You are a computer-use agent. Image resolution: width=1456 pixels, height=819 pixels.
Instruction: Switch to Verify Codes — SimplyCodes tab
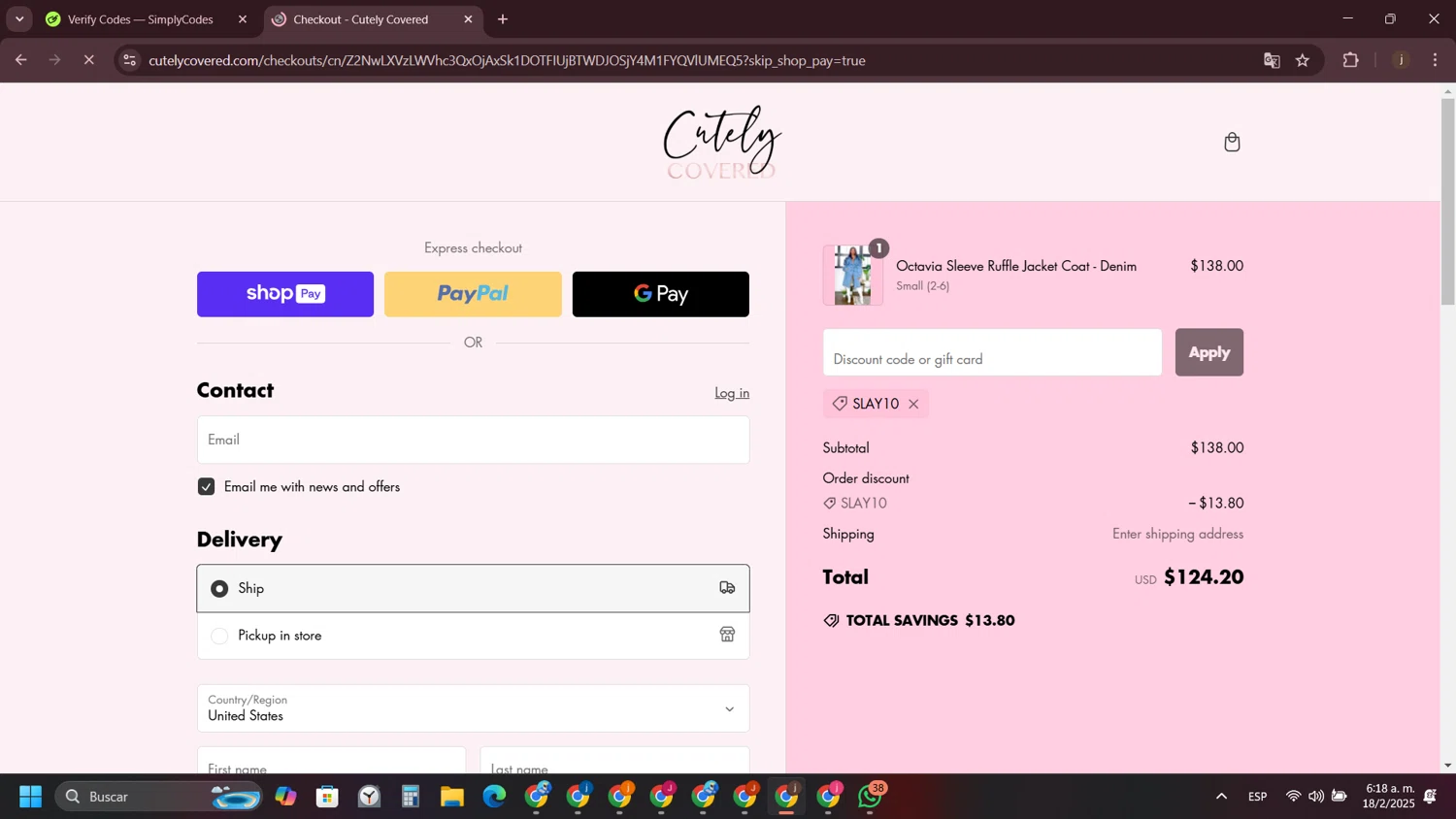click(x=141, y=19)
